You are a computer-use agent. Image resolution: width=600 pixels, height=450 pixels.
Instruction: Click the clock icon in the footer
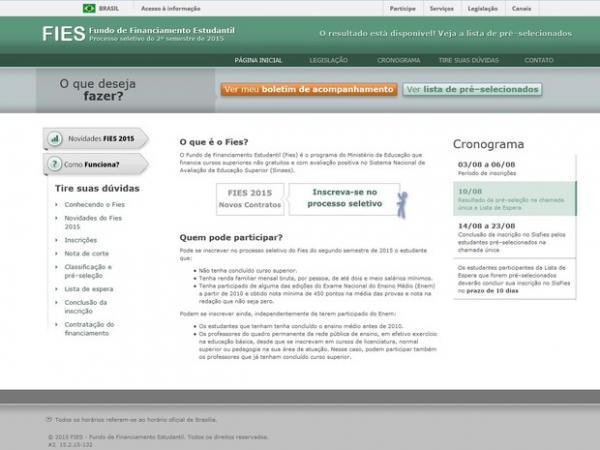(49, 419)
